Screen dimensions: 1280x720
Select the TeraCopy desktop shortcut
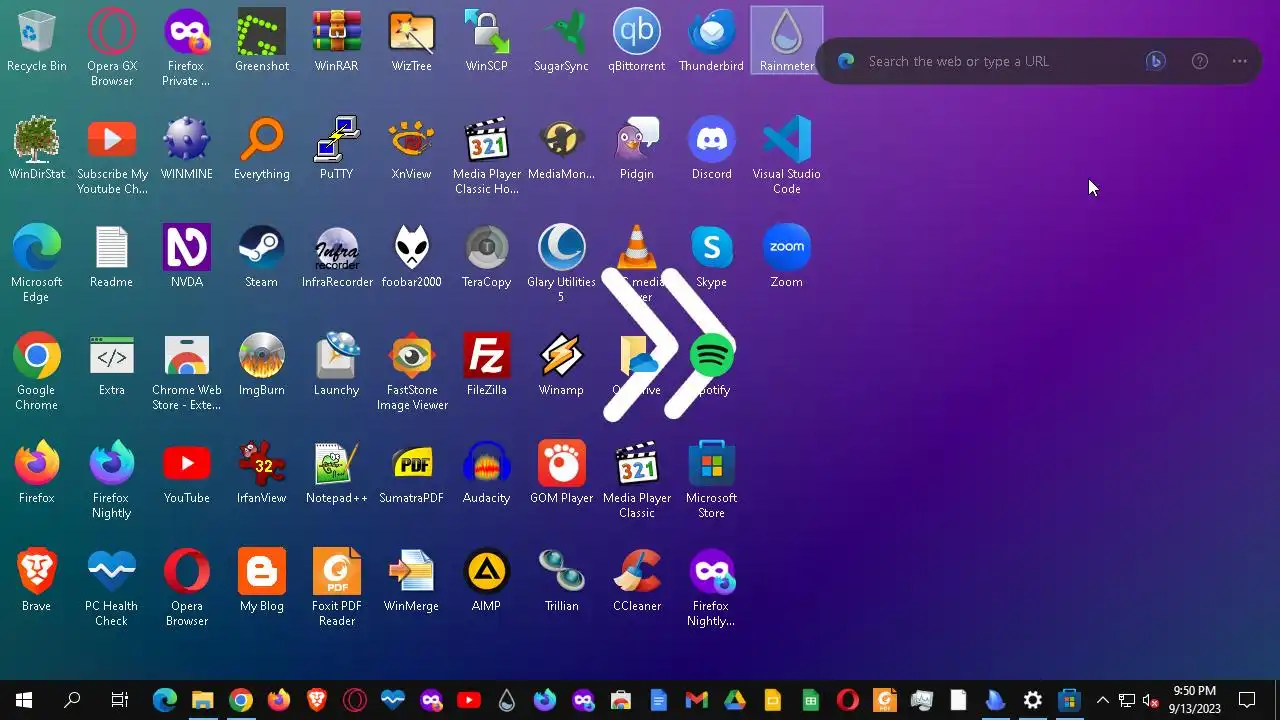(x=486, y=257)
